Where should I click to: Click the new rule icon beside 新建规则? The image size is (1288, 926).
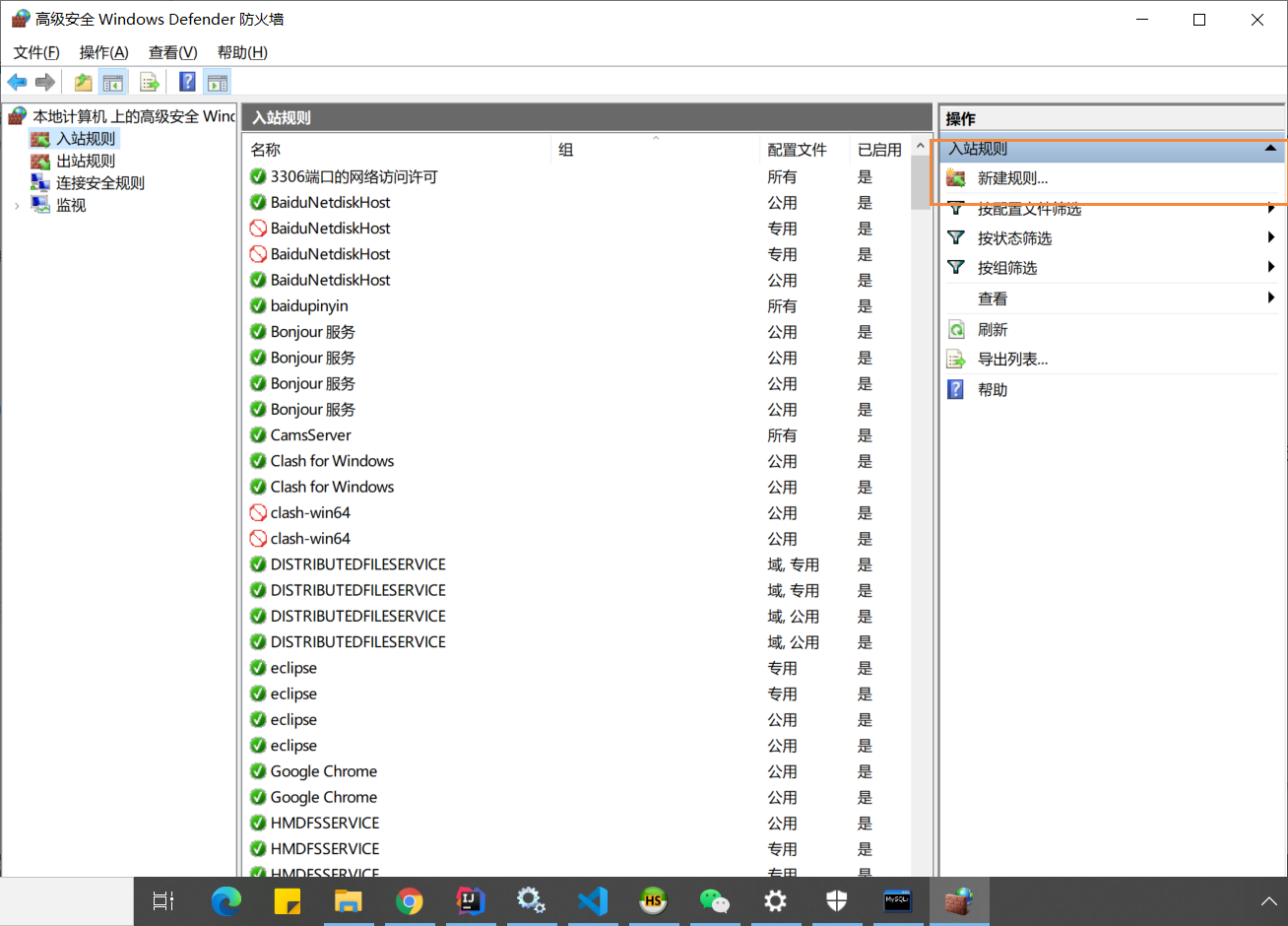pyautogui.click(x=956, y=178)
